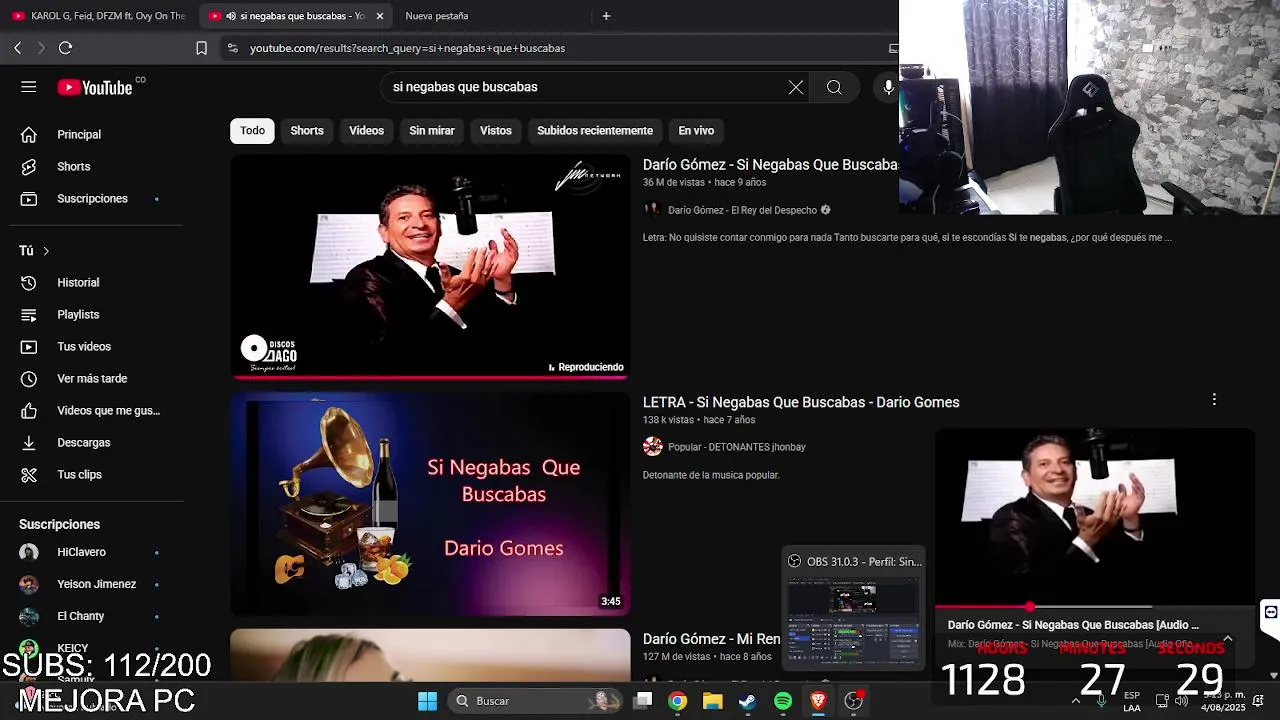Screen dimensions: 1280x720
Task: Select the Shorts filter chip
Action: [307, 131]
